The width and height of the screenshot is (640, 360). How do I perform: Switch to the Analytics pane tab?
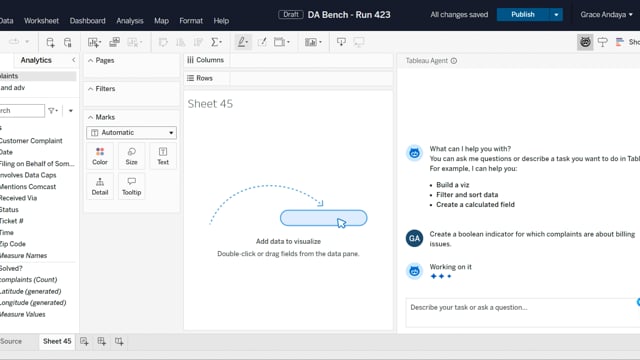[36, 60]
